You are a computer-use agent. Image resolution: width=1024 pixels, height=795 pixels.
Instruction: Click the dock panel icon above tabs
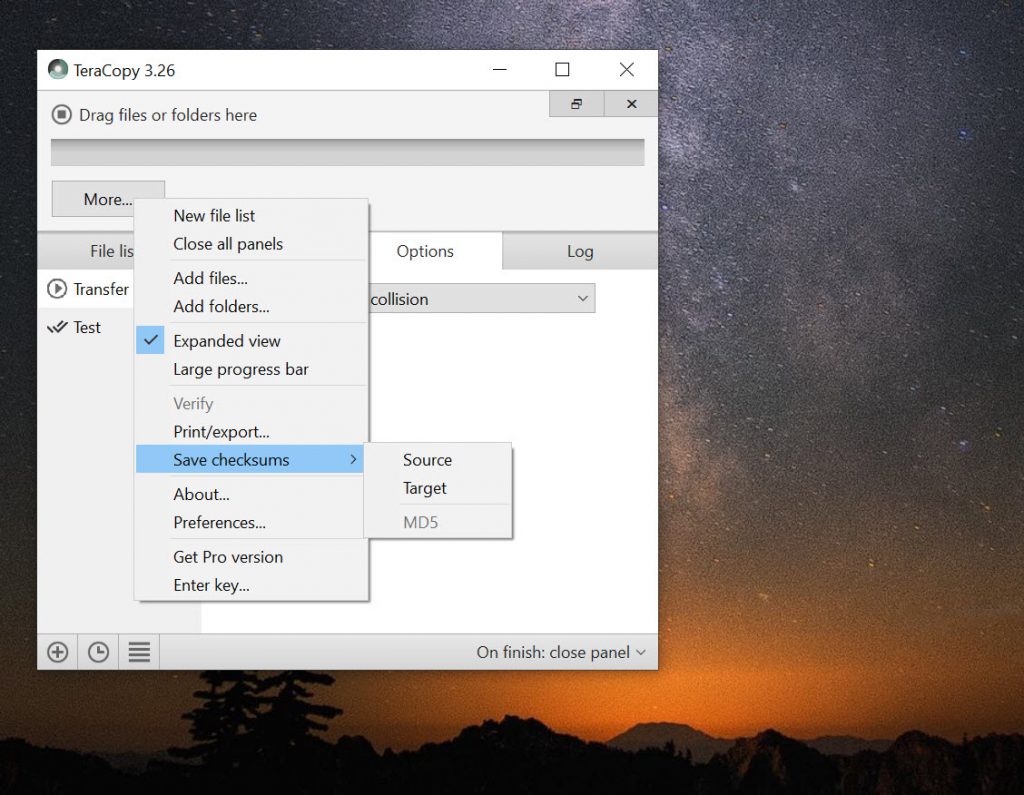576,103
